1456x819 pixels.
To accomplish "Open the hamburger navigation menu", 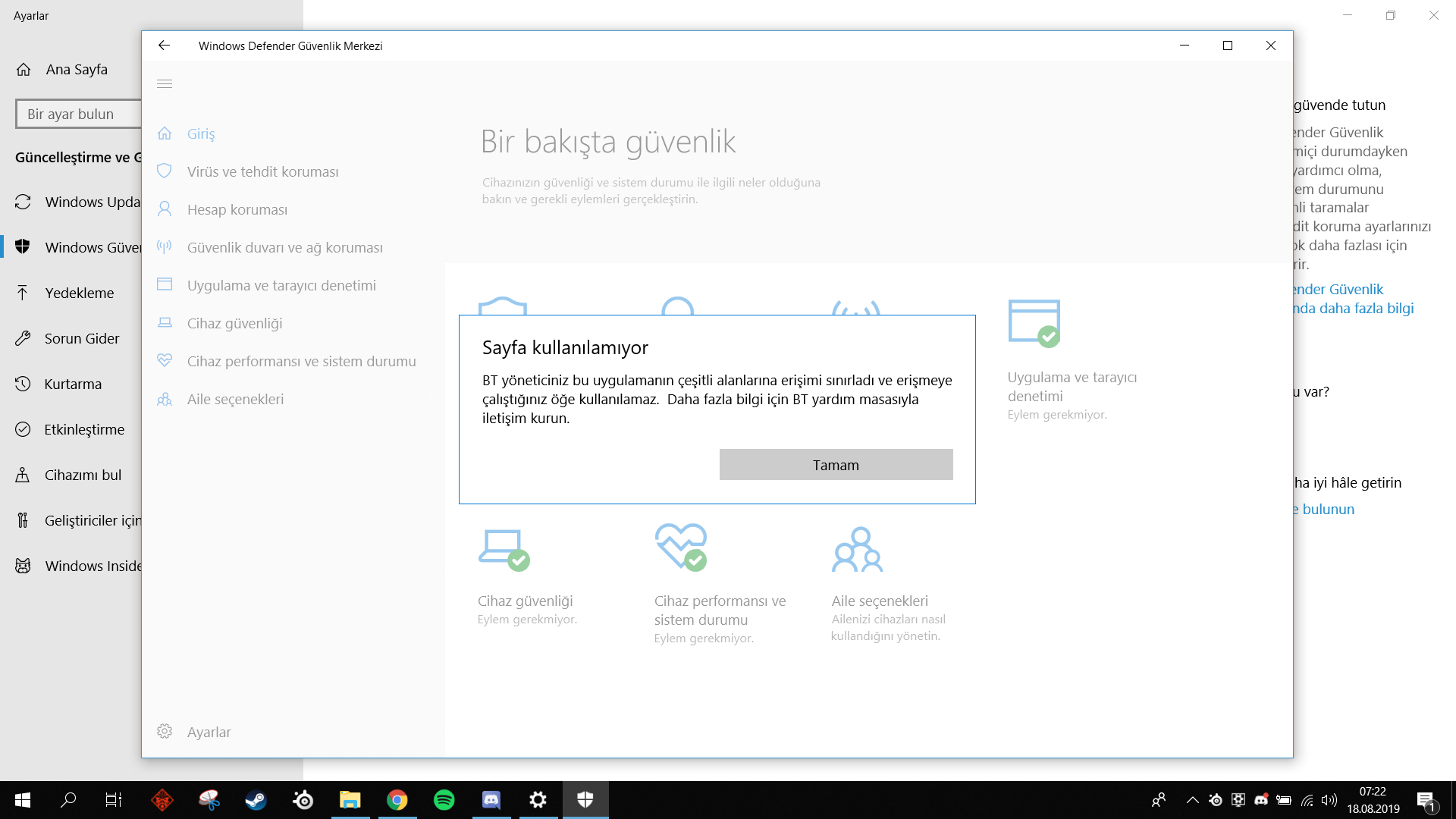I will (165, 84).
